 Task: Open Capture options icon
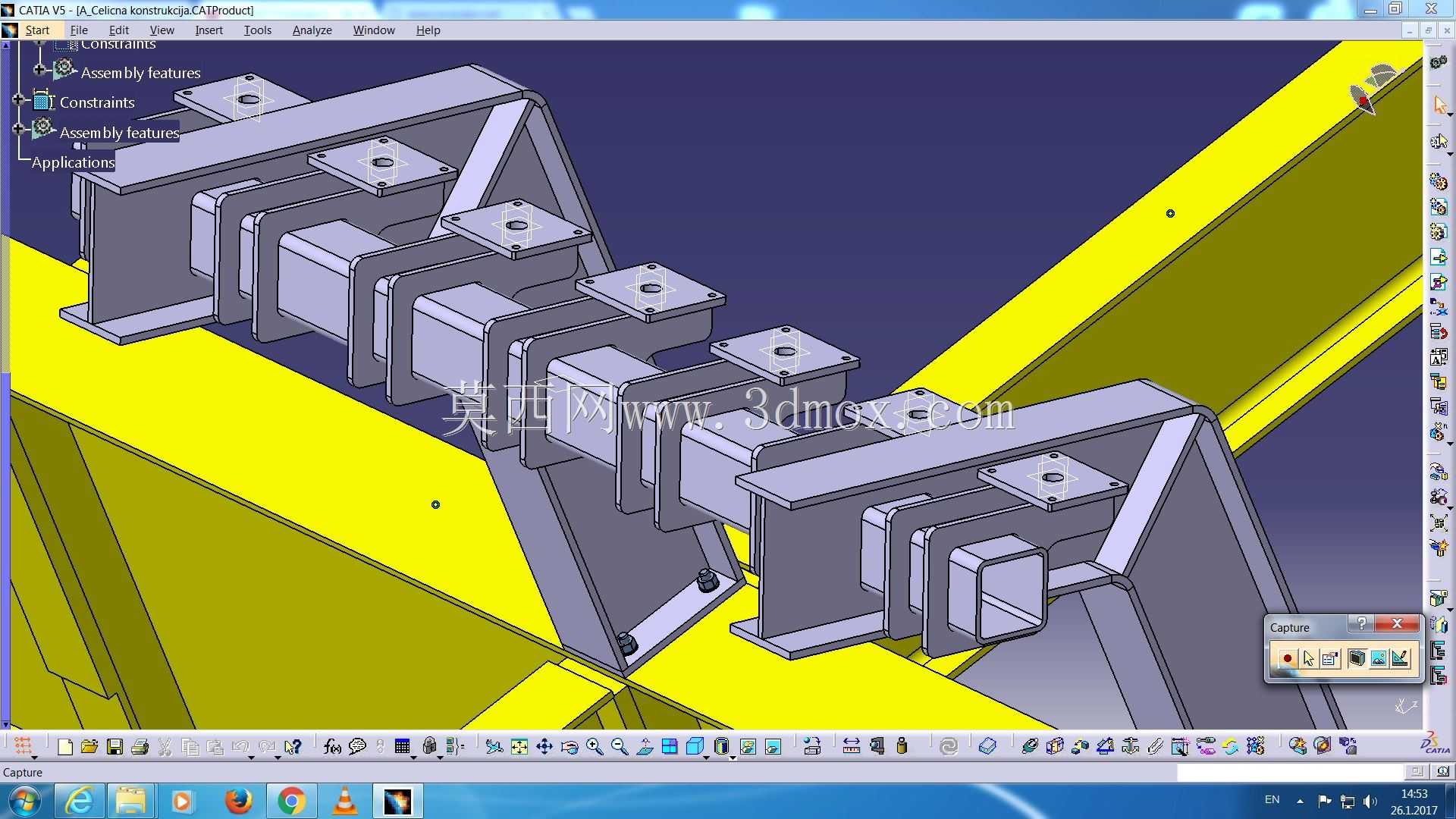click(x=1330, y=658)
